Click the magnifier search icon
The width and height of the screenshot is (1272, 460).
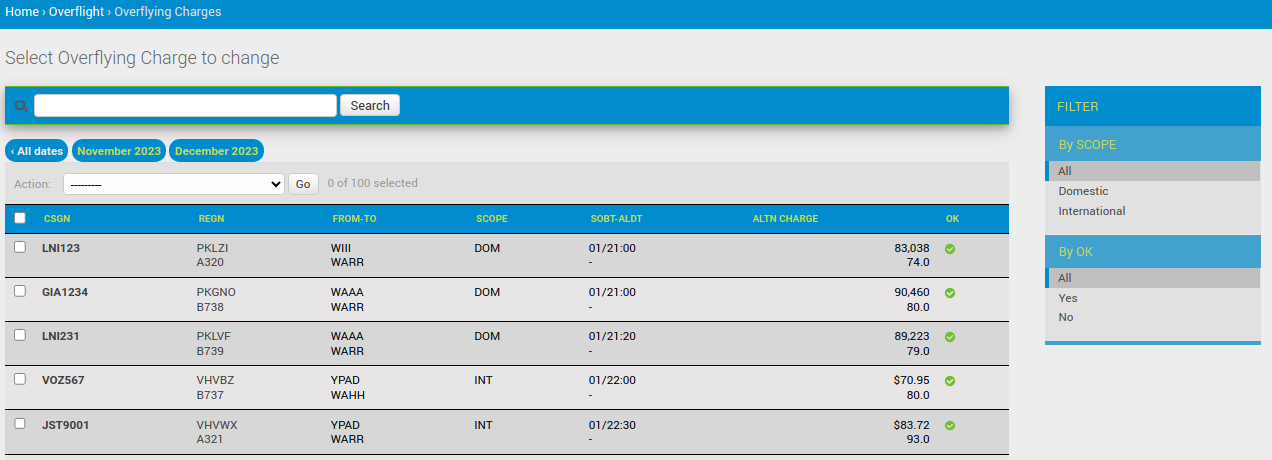click(x=21, y=106)
